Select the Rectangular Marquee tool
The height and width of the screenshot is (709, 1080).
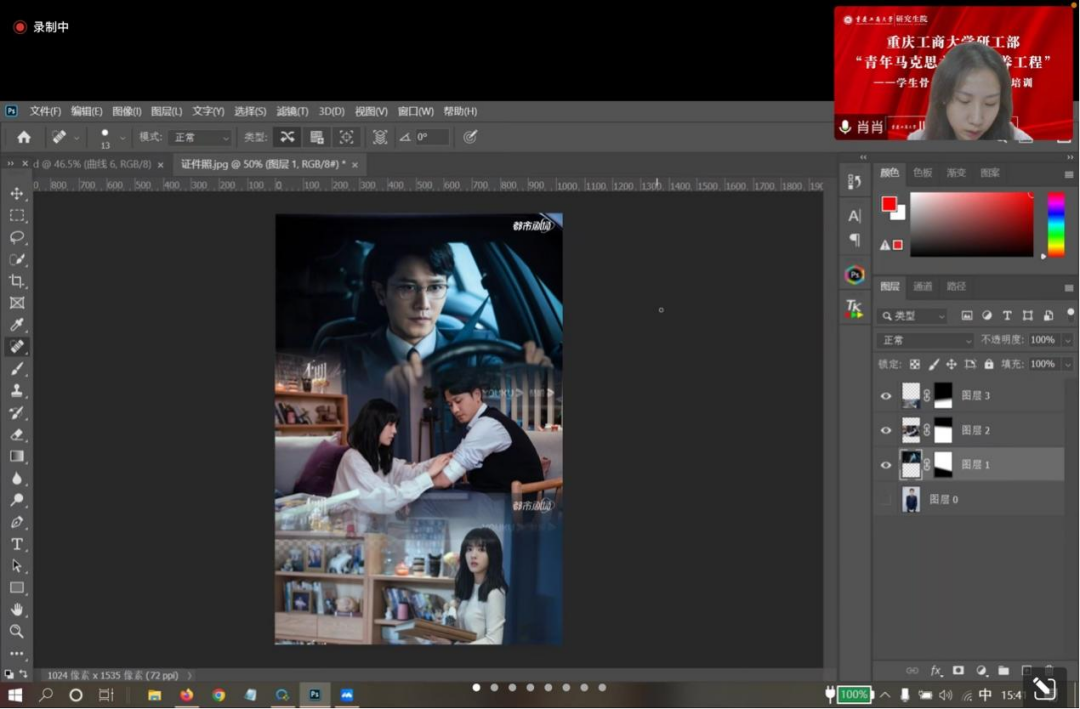17,216
